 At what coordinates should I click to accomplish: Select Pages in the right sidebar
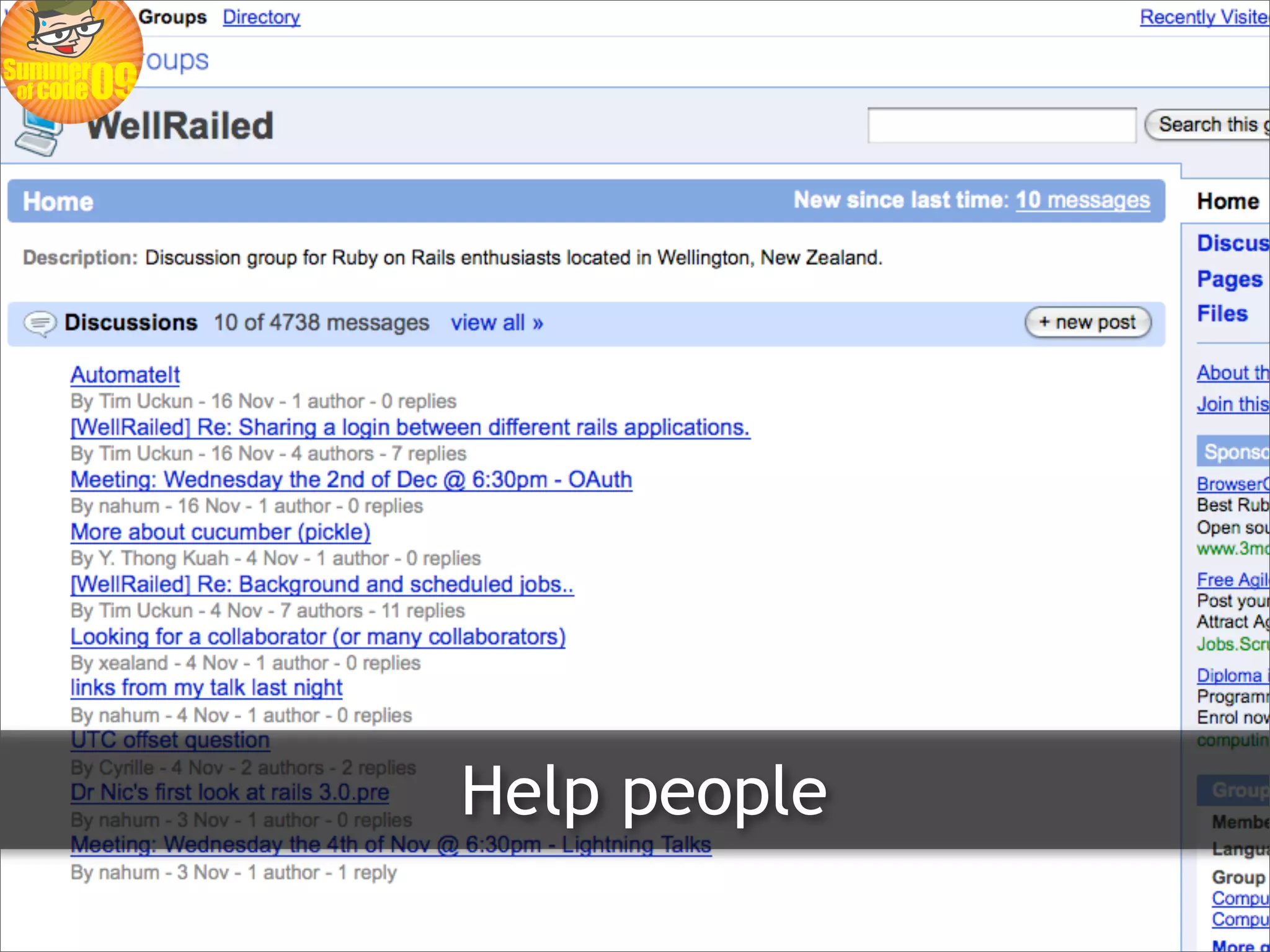(1230, 279)
